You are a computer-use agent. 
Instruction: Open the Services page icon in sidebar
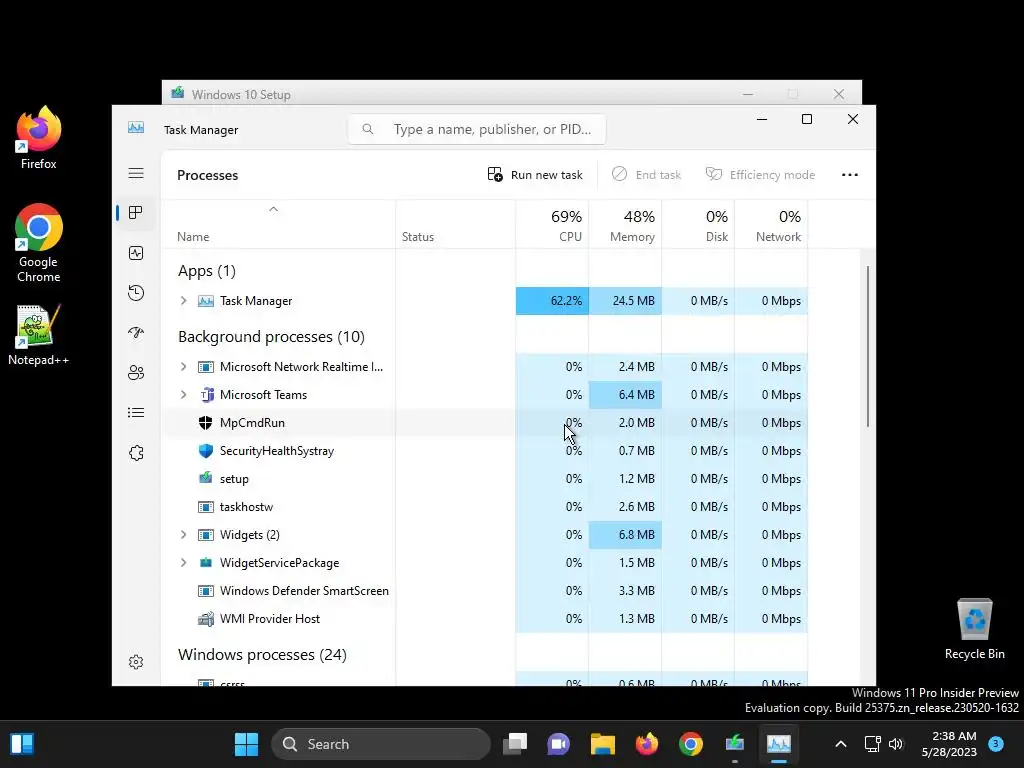point(136,453)
